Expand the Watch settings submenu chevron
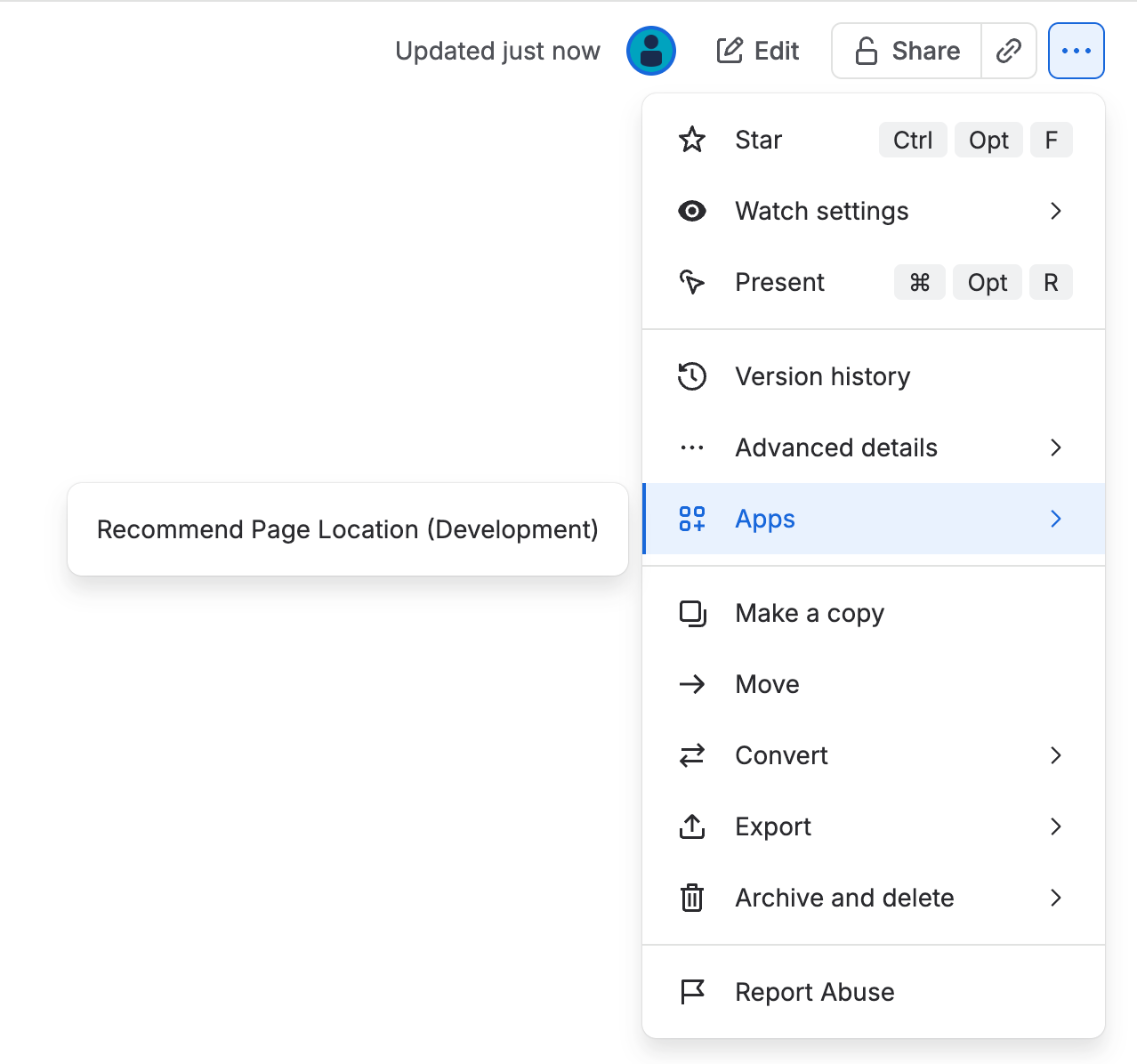 point(1056,211)
